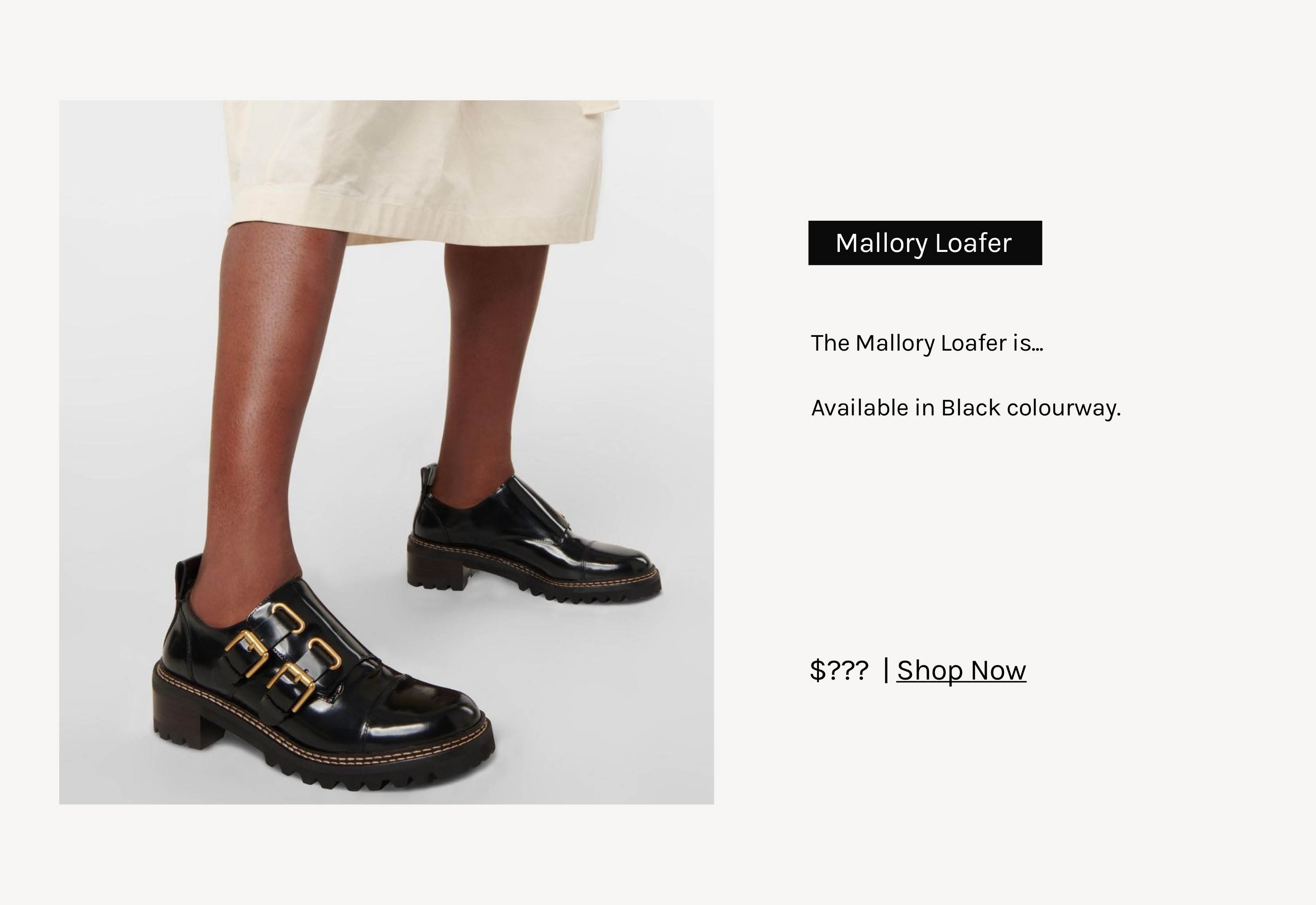Open the Shop Now link
The width and height of the screenshot is (1316, 905).
pos(961,670)
